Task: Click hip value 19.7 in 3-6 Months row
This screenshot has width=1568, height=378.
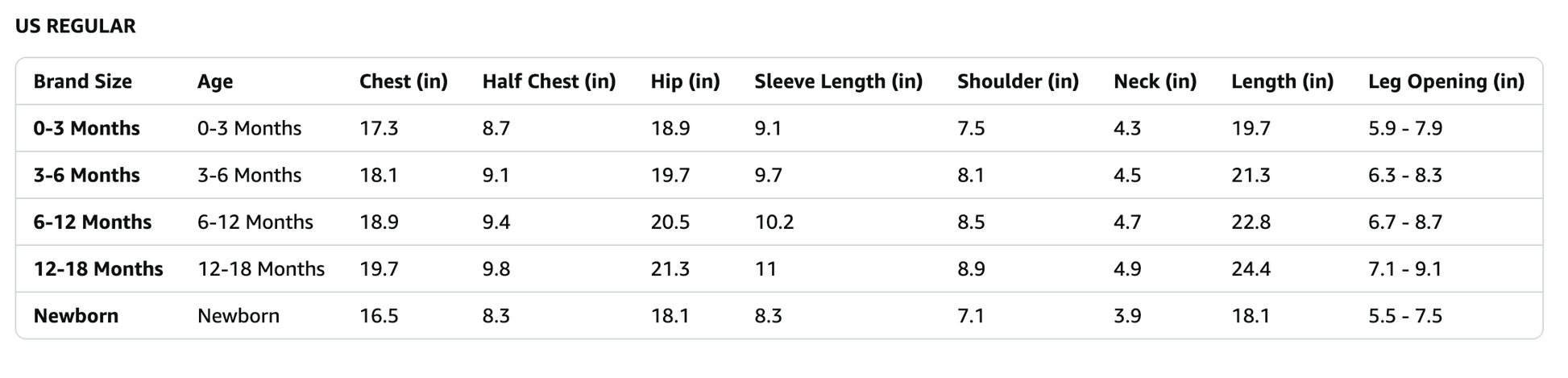Action: [670, 175]
